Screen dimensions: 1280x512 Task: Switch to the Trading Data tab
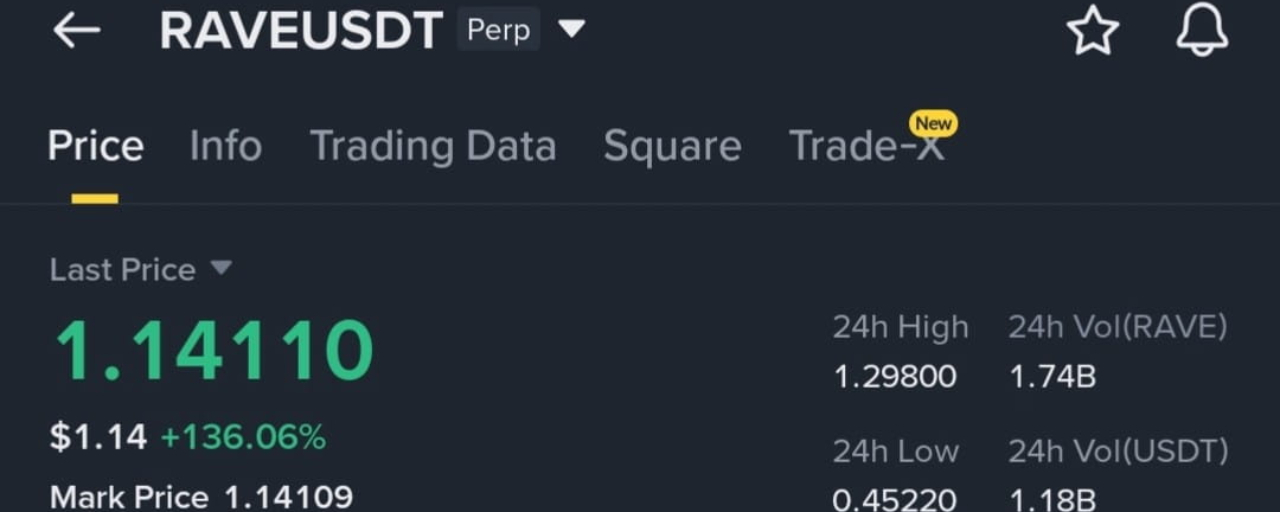[x=432, y=147]
